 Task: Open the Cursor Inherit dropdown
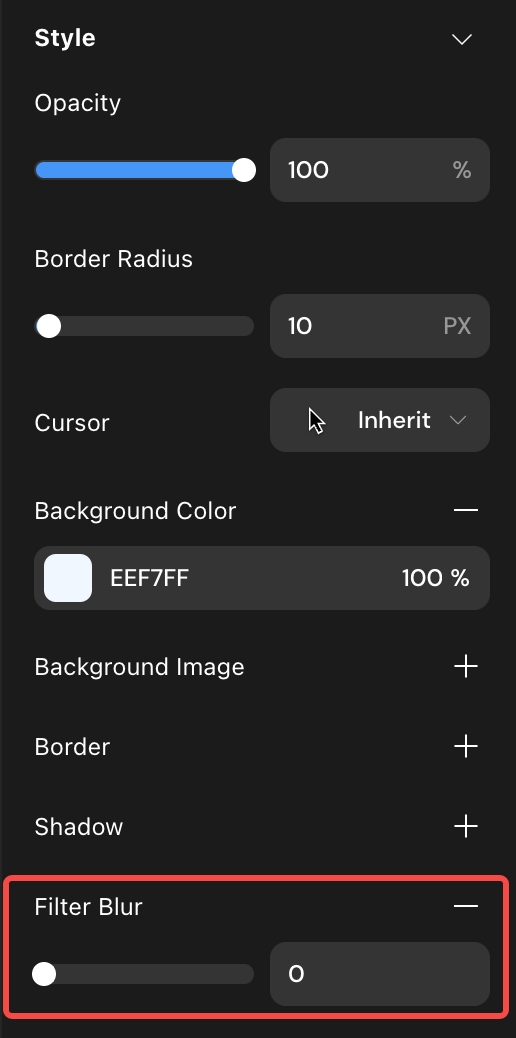380,420
